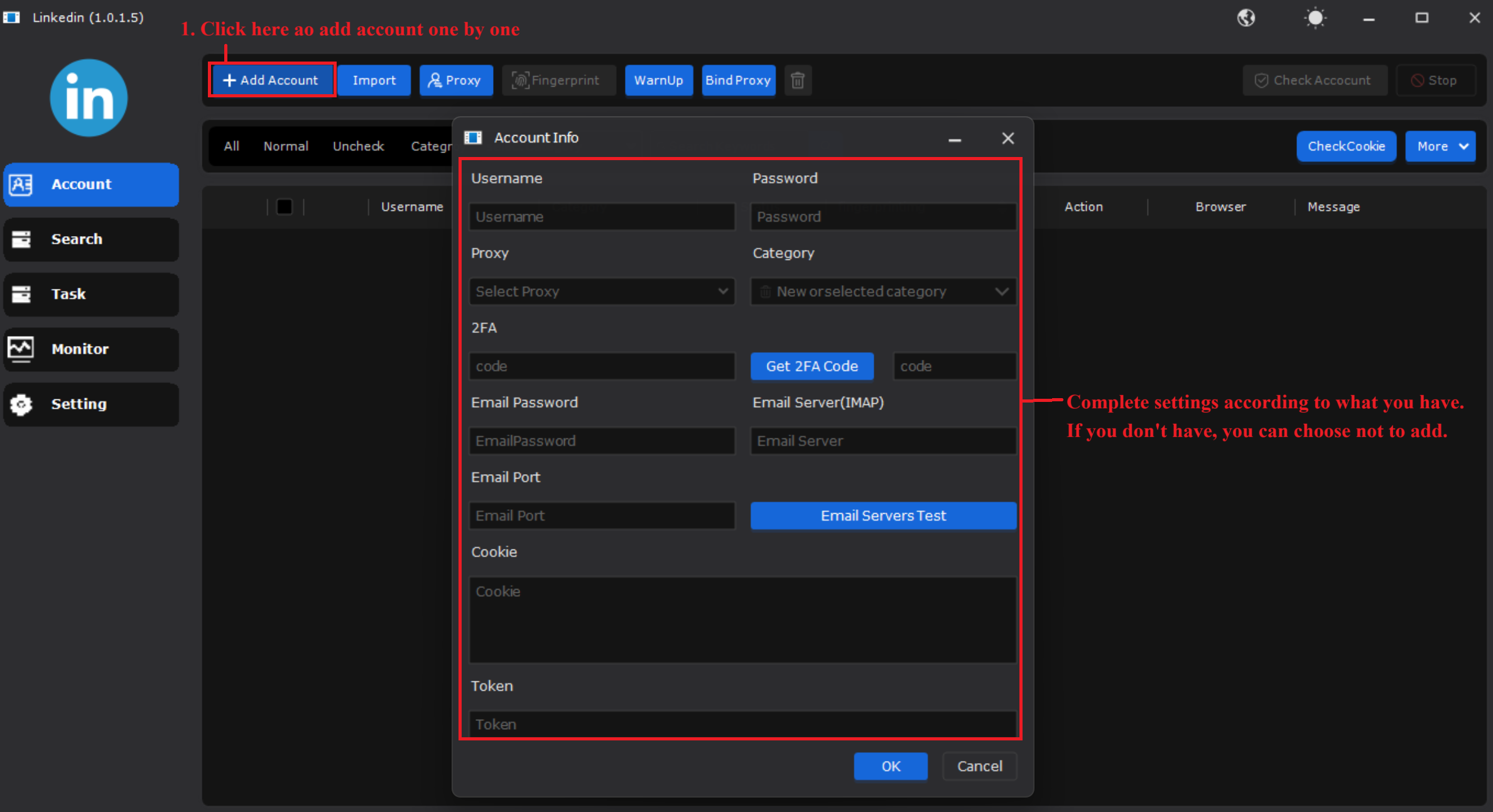This screenshot has height=812, width=1493.
Task: Click the code field beside Get 2FA Code
Action: pos(955,366)
